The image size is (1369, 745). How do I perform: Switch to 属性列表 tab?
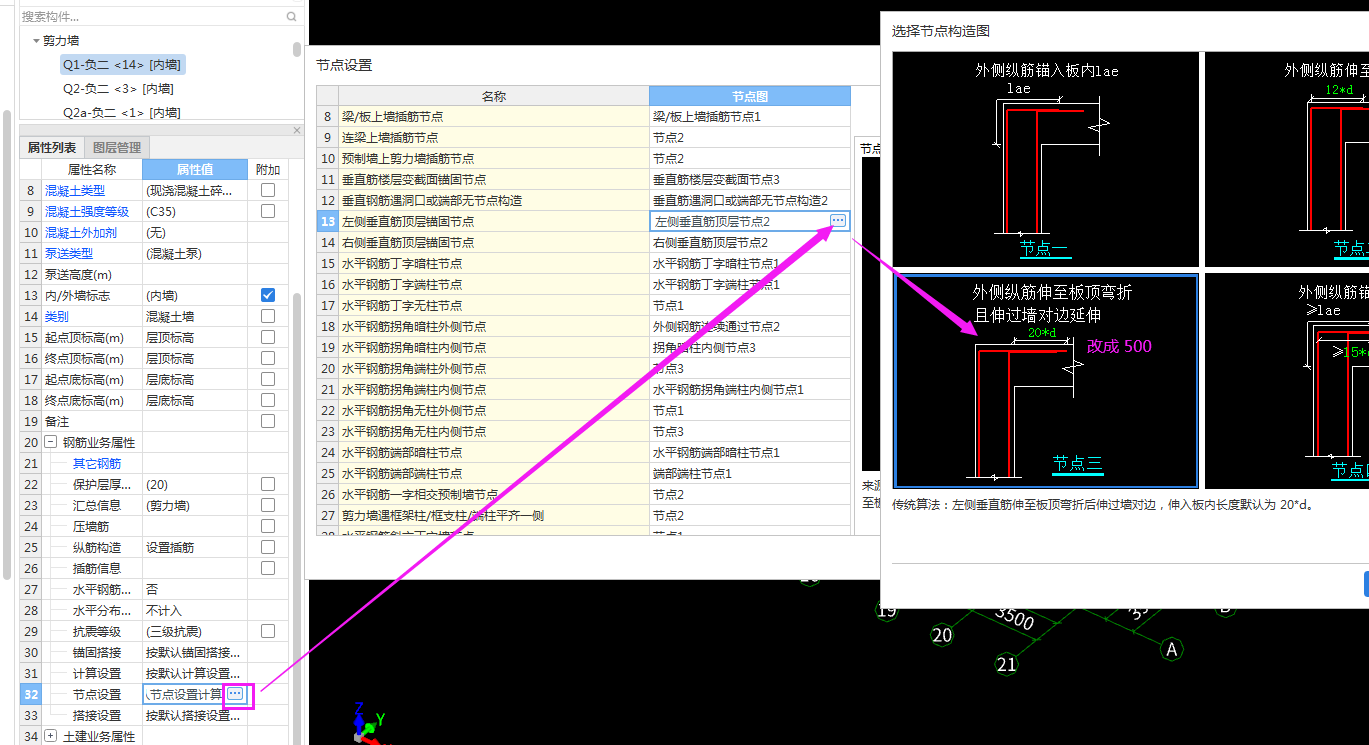coord(51,148)
